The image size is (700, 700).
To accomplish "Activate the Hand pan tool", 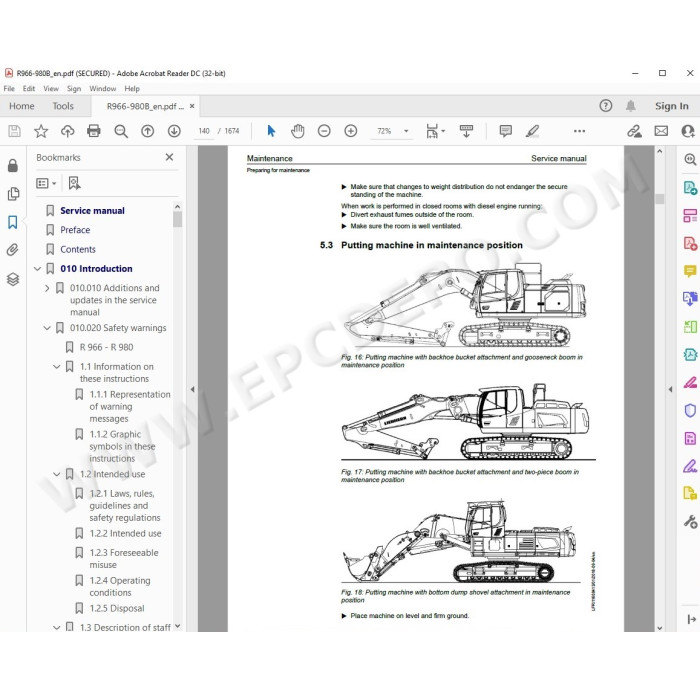I will point(297,131).
